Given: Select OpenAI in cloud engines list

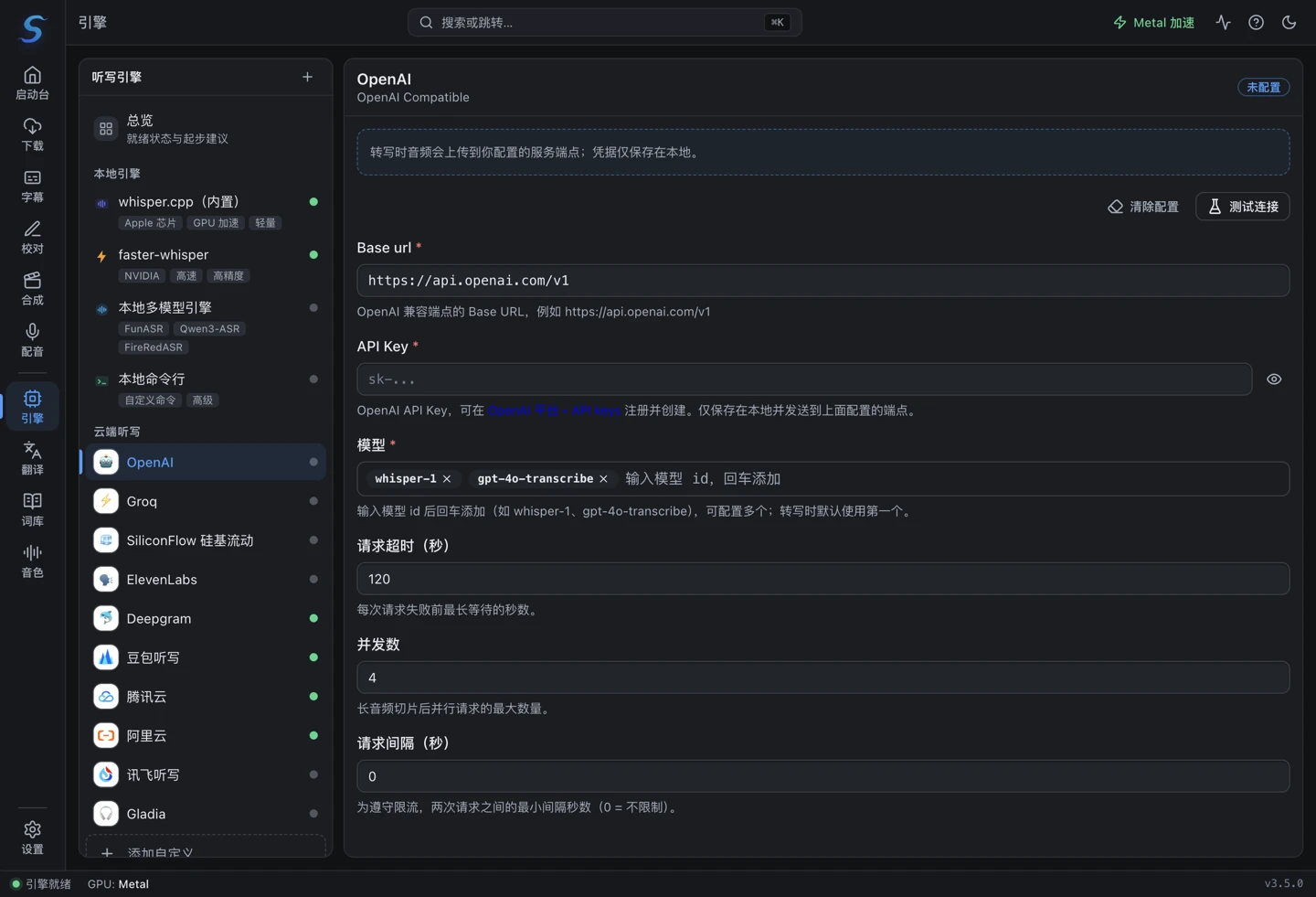Looking at the screenshot, I should click(x=206, y=462).
